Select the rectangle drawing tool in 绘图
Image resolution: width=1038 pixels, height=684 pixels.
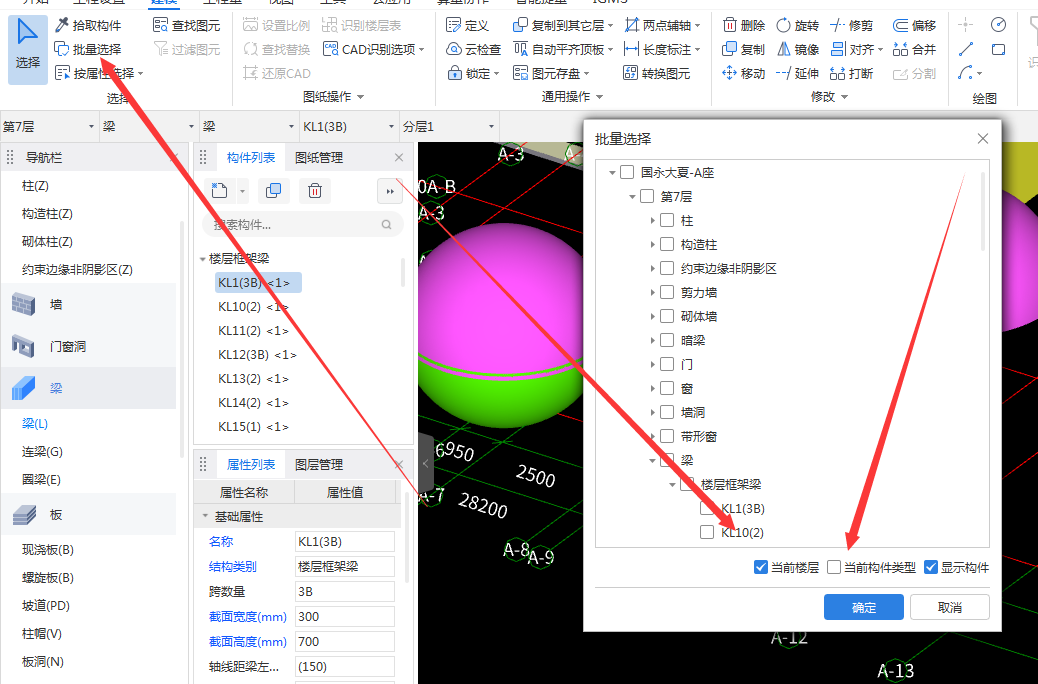pyautogui.click(x=998, y=49)
